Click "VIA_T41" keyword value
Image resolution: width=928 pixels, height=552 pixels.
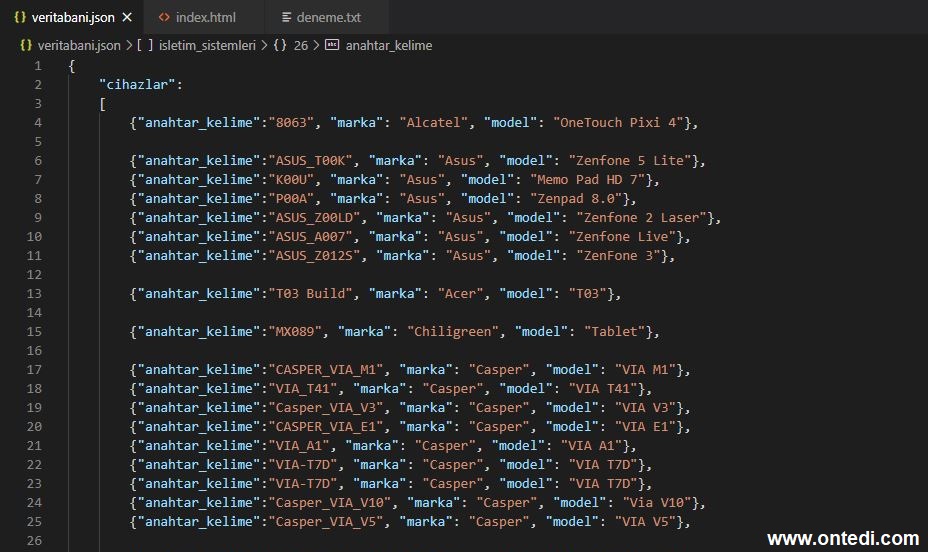click(302, 388)
